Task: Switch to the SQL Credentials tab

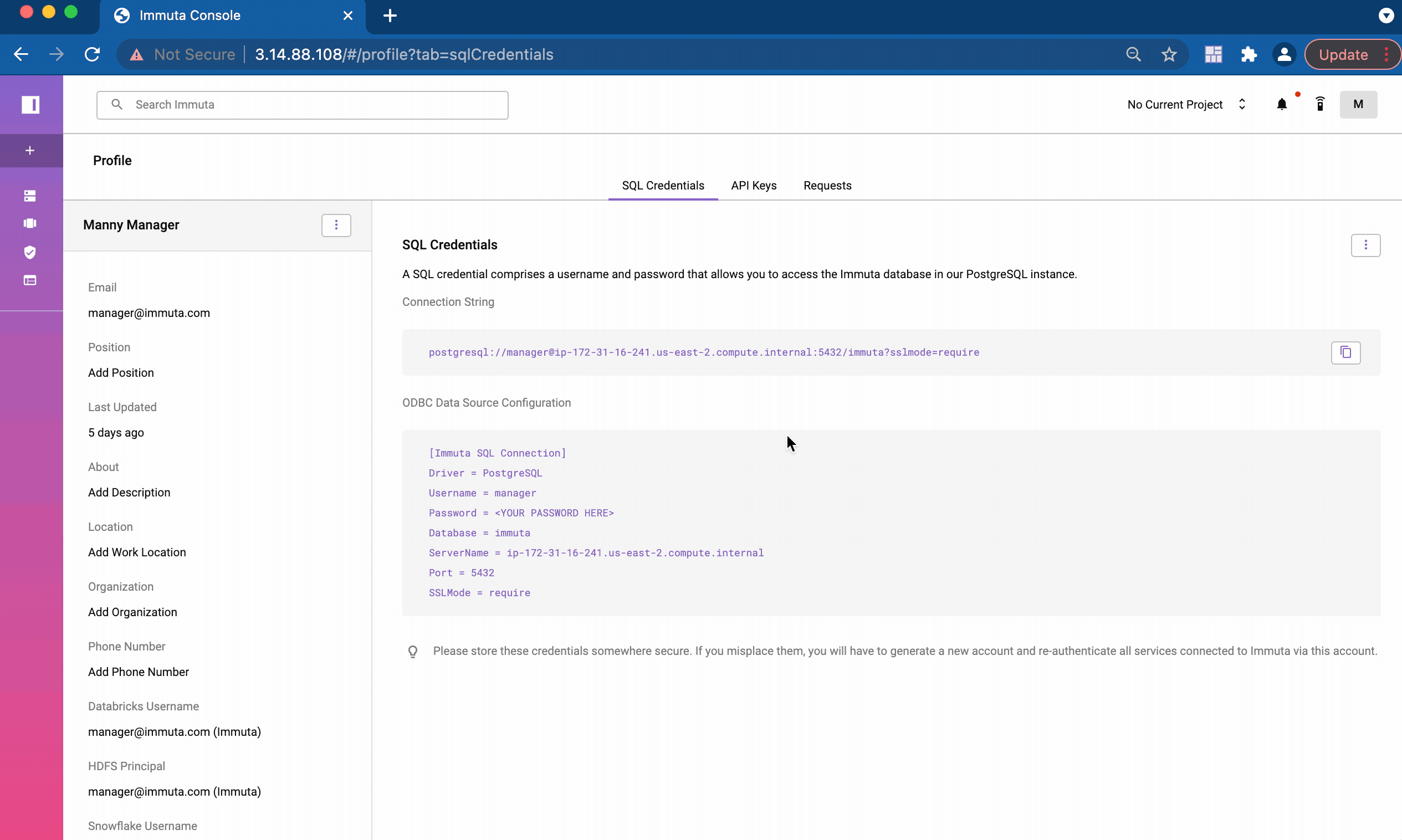Action: [x=663, y=186]
